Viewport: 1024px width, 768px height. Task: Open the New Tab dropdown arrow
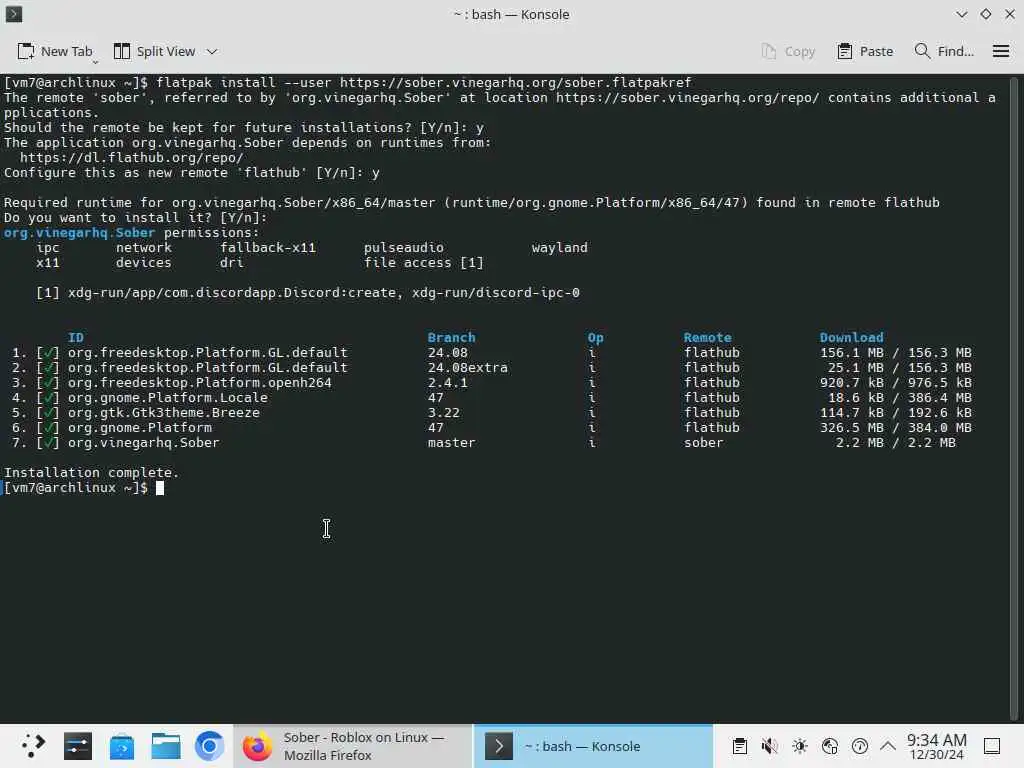tap(95, 62)
